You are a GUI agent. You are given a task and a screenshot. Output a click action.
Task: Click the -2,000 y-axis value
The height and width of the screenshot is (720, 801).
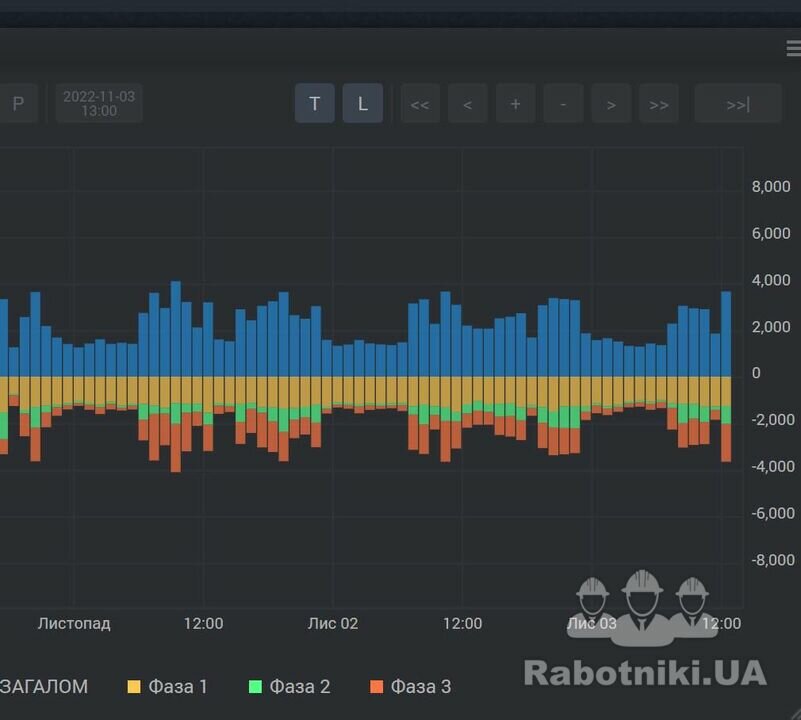[x=773, y=420]
